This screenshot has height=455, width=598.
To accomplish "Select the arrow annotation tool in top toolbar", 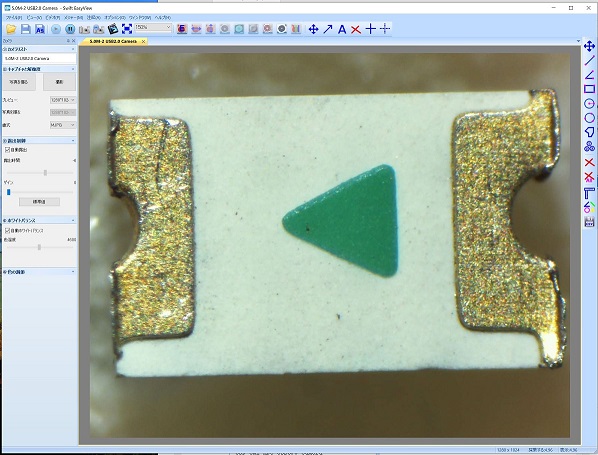I will (x=328, y=29).
